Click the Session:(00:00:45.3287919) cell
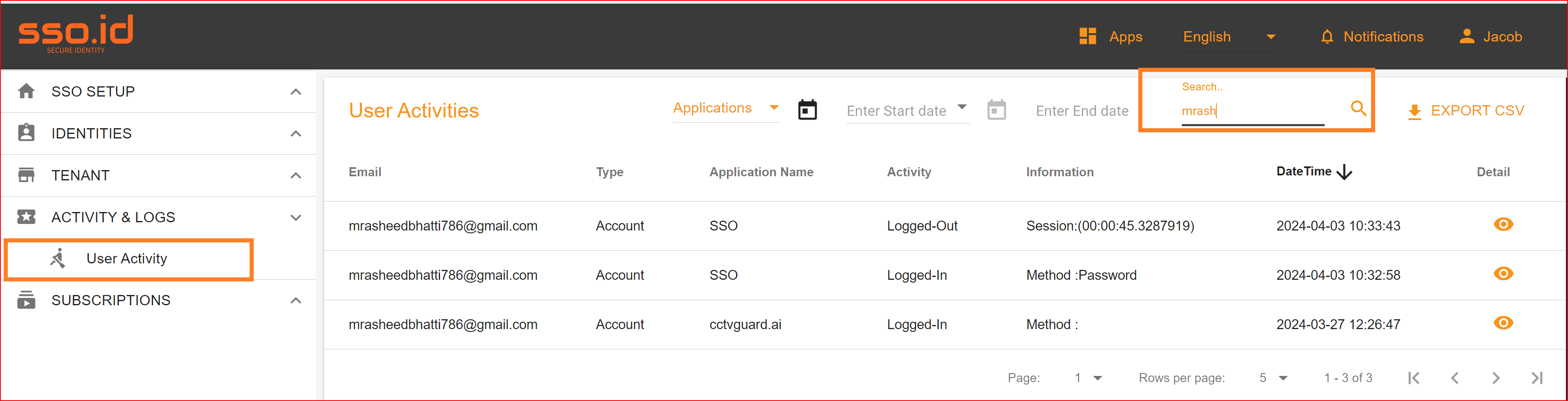This screenshot has height=401, width=1568. click(1109, 226)
